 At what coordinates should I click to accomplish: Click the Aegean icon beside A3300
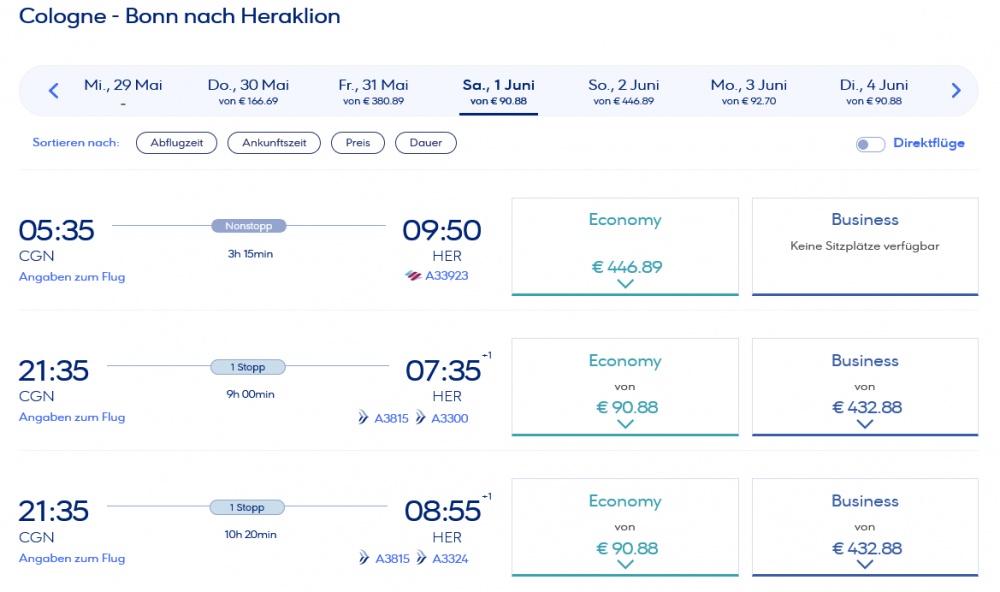pos(421,418)
